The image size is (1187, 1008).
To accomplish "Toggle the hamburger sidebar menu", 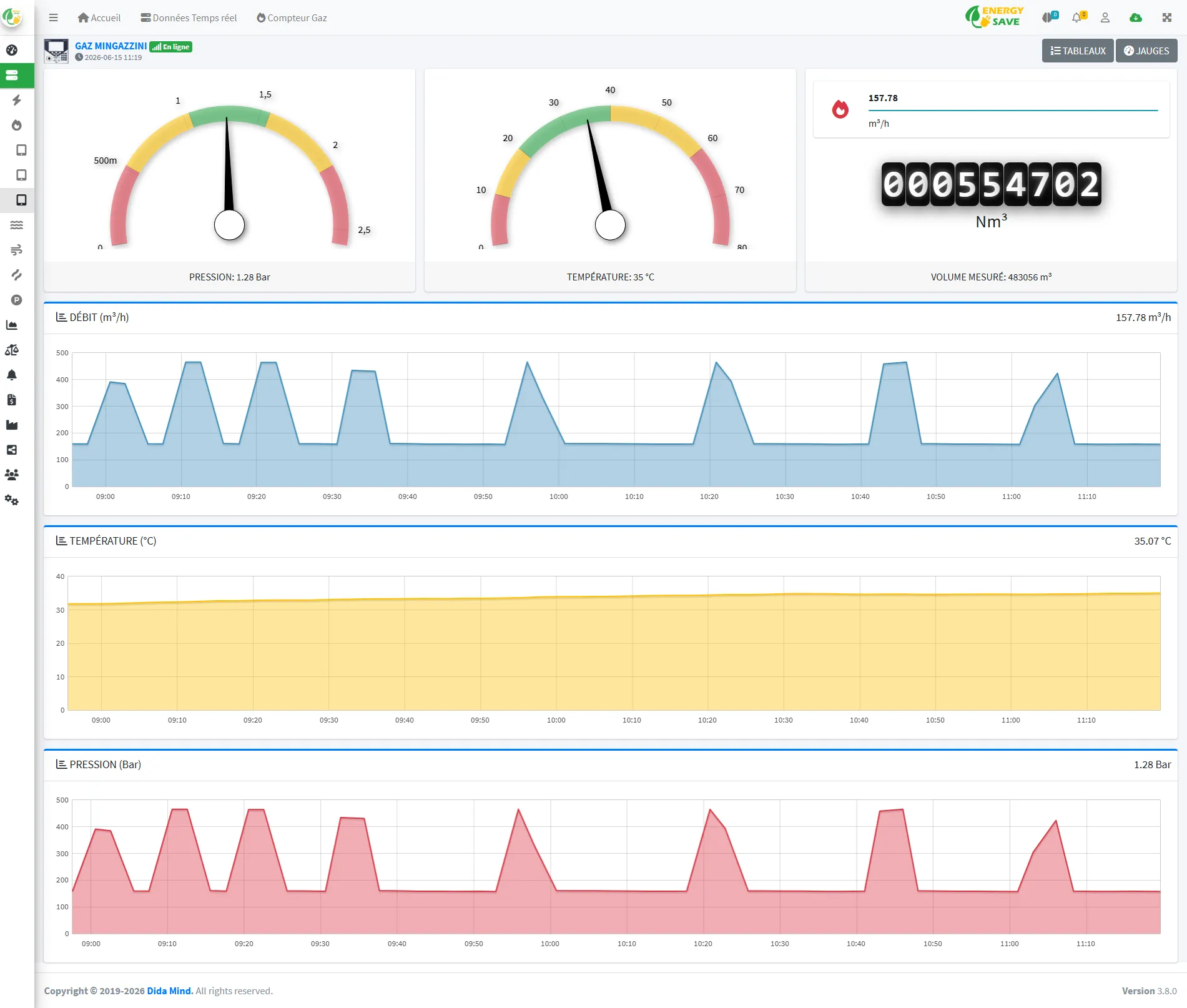I will click(53, 17).
